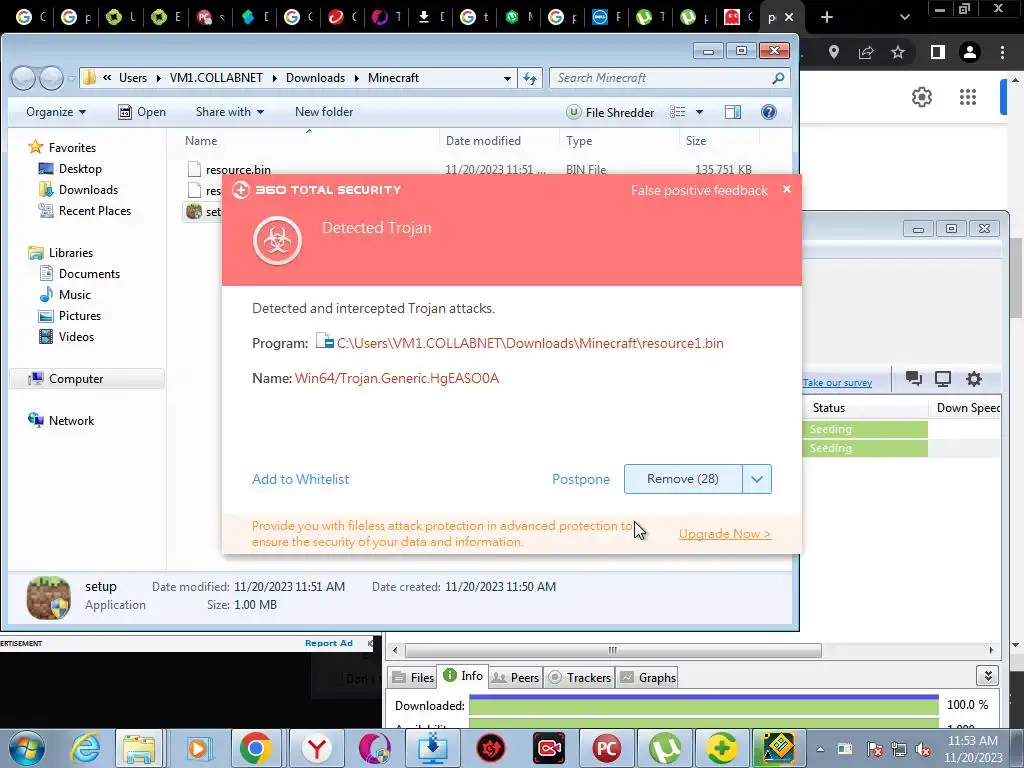1024x768 pixels.
Task: Click the refresh button beside the address bar
Action: [x=530, y=78]
